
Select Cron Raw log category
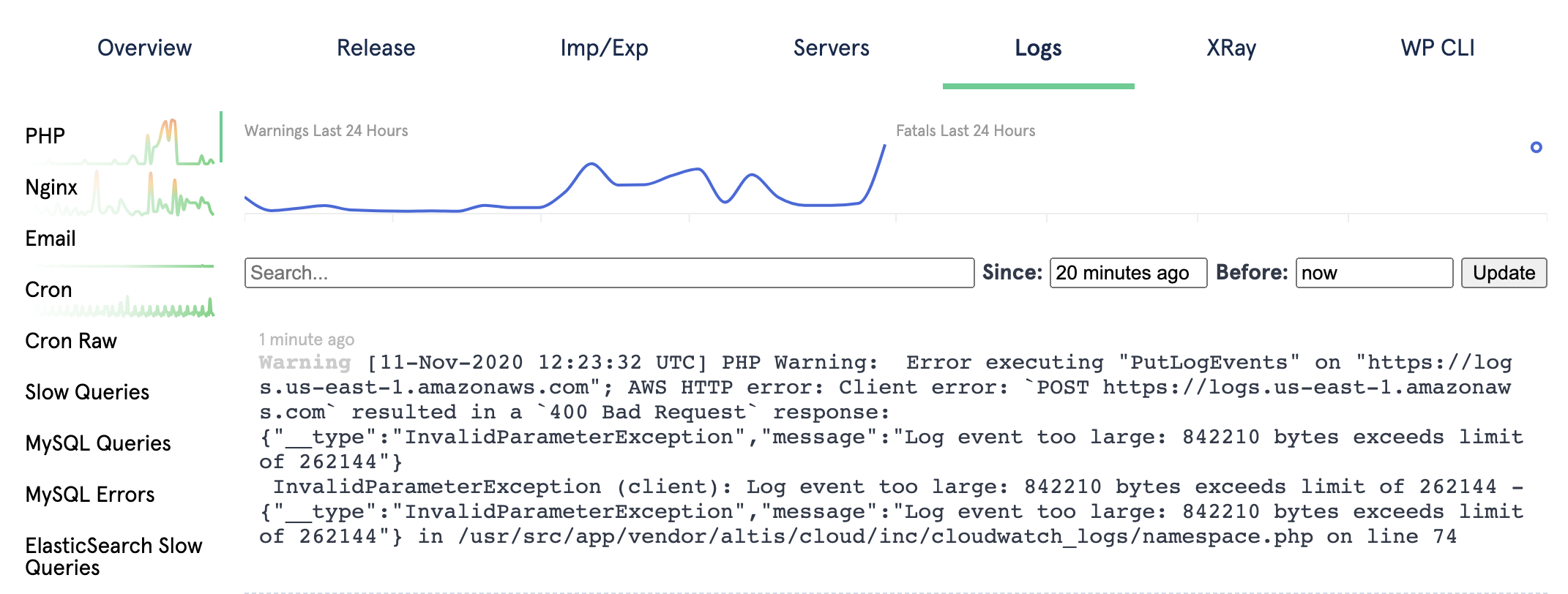70,341
